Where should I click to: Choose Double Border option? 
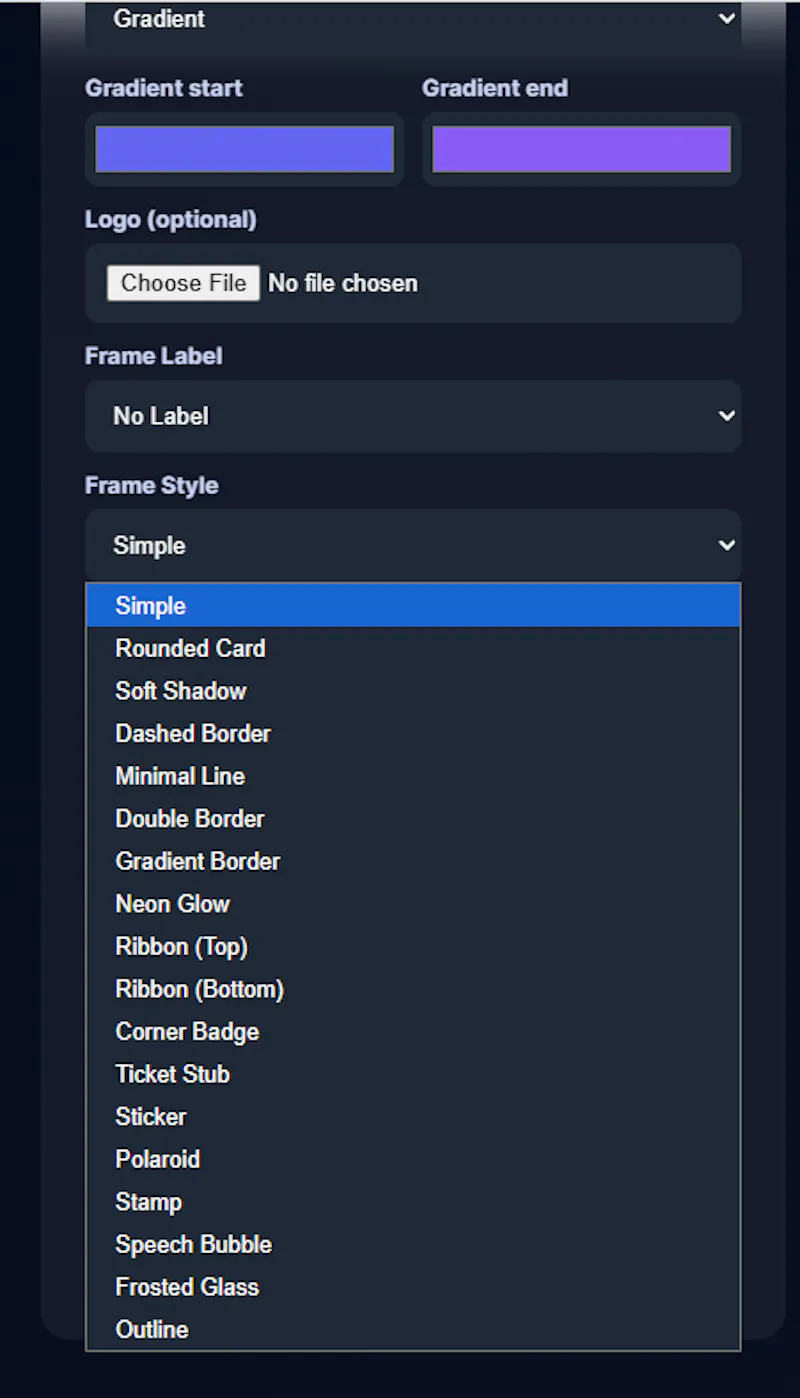point(413,818)
